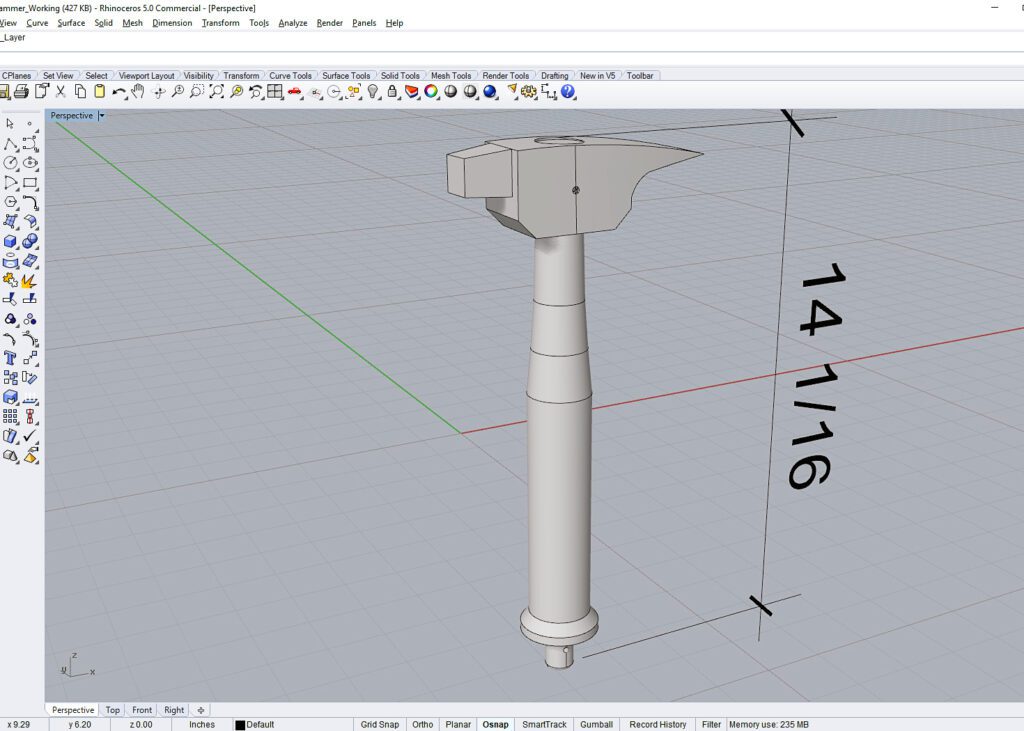Select the Zoom Window tool

point(197,92)
